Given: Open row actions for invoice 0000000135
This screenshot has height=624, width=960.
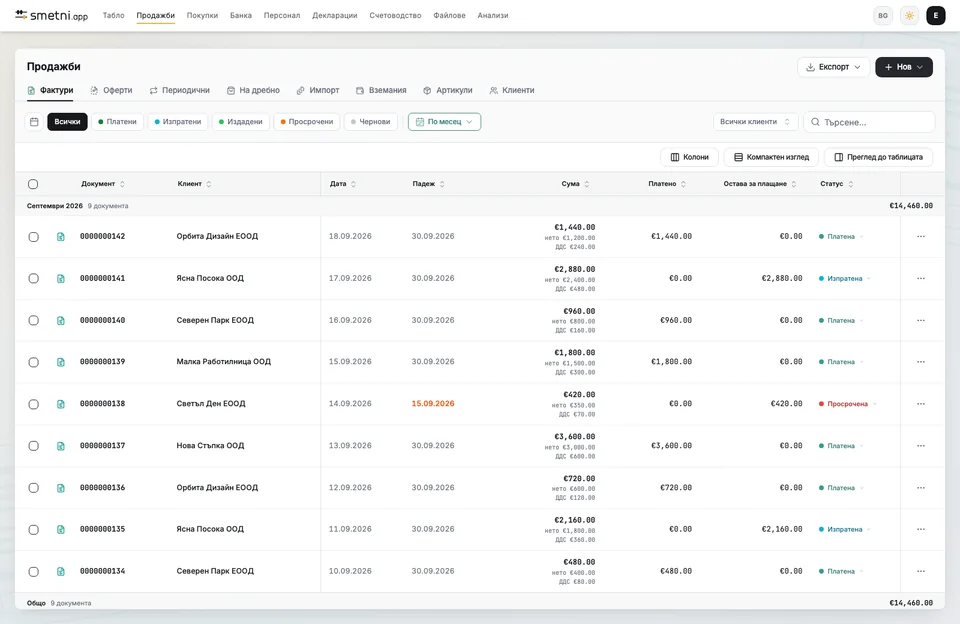Looking at the screenshot, I should 921,529.
